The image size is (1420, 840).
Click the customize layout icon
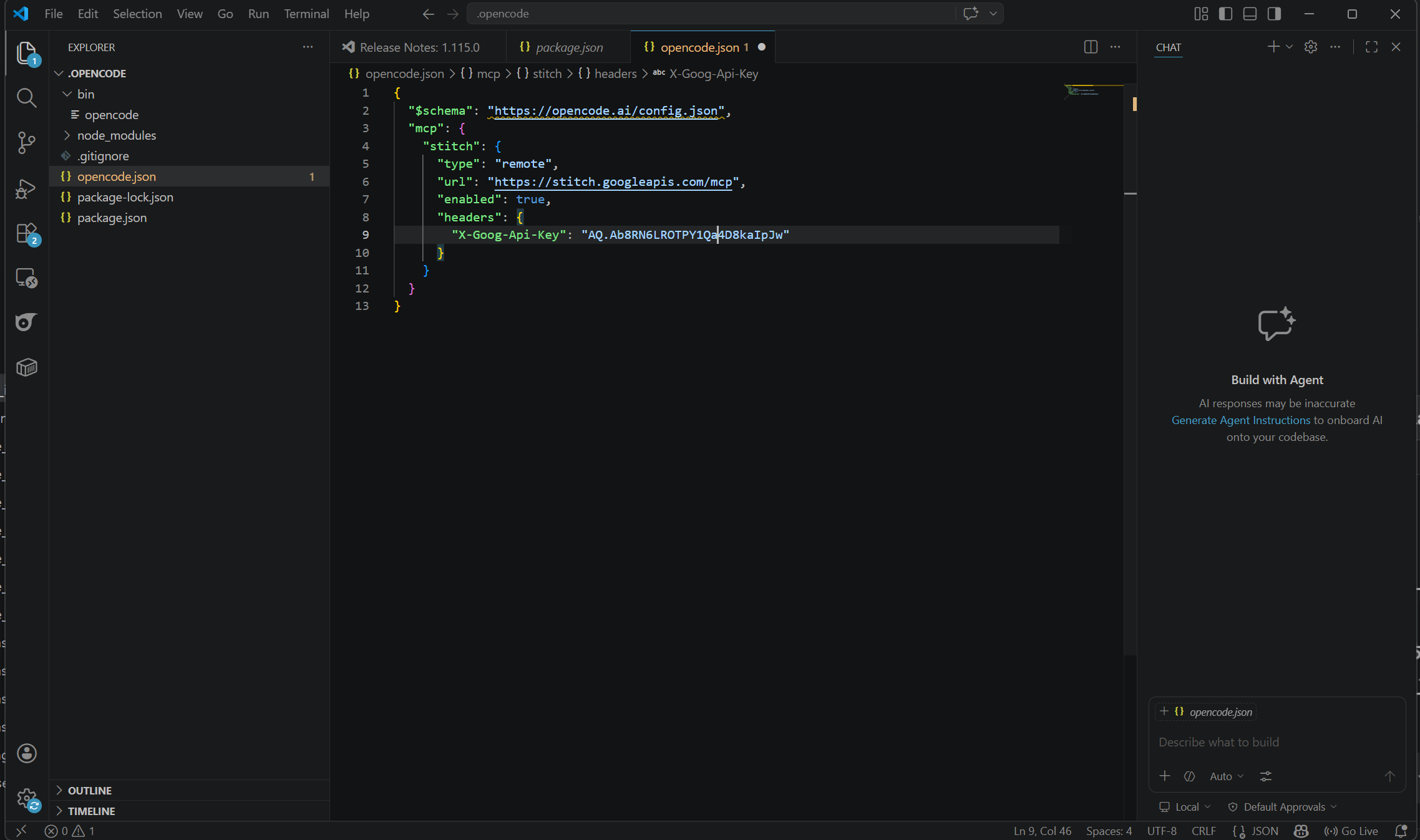pyautogui.click(x=1201, y=14)
